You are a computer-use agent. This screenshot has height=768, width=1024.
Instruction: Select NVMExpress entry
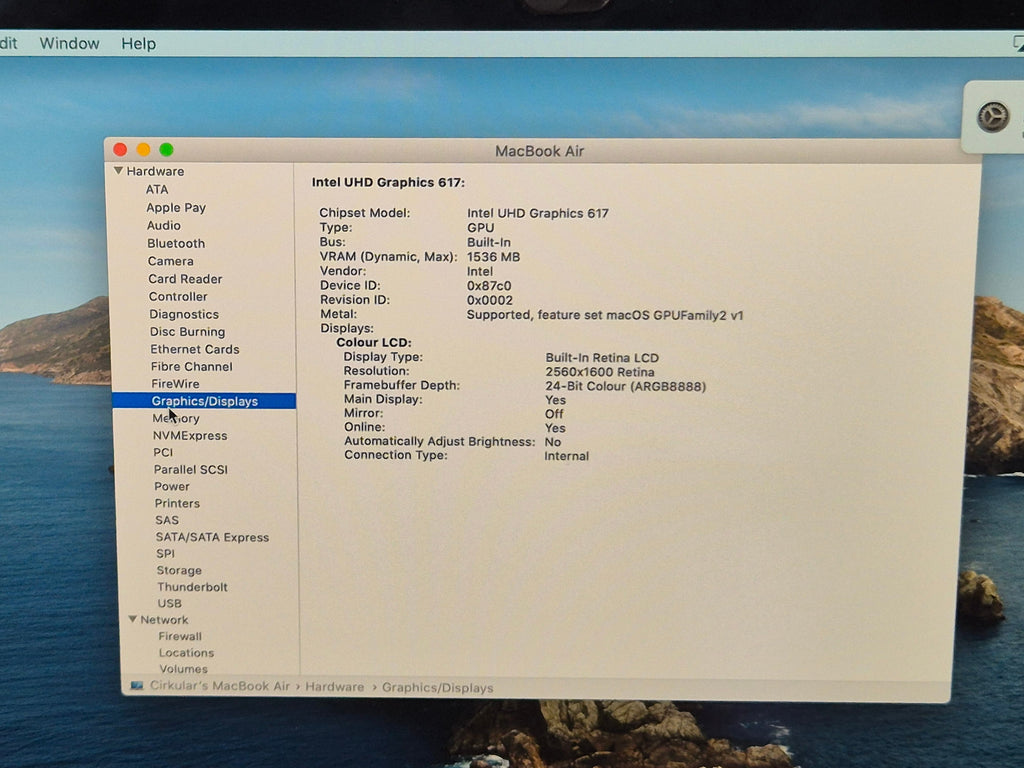point(189,436)
